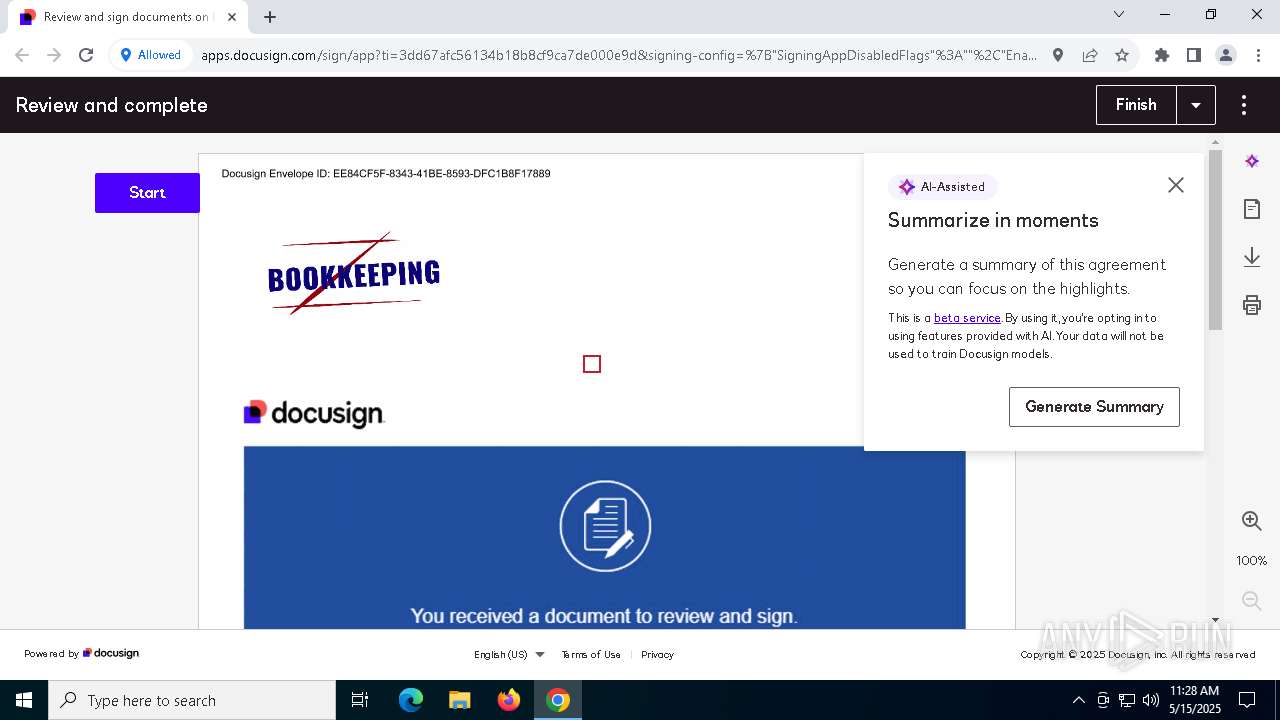Click the taskbar search box
The height and width of the screenshot is (720, 1280).
(192, 700)
